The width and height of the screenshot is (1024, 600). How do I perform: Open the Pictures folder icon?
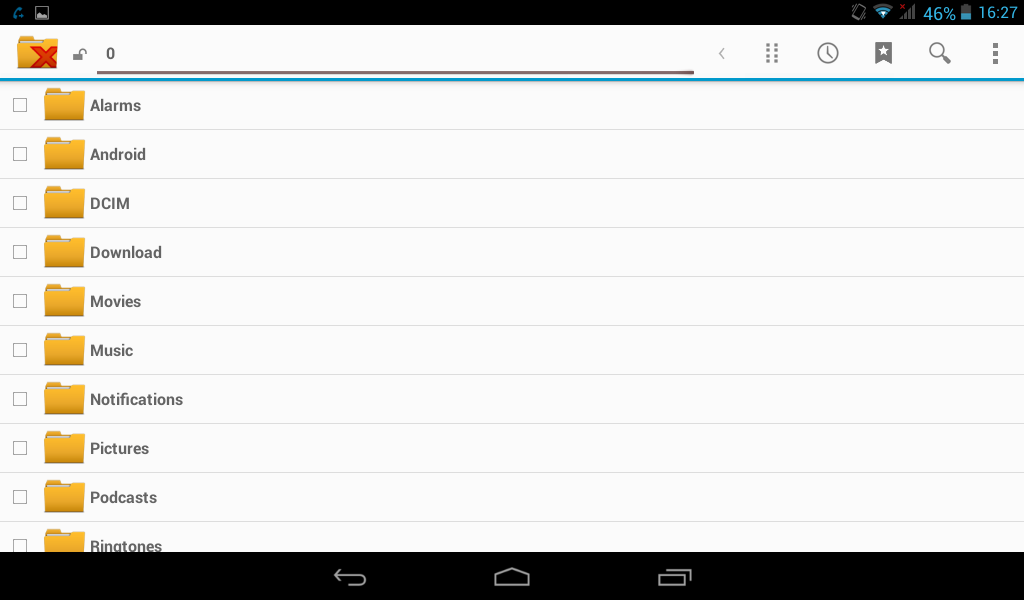point(64,447)
